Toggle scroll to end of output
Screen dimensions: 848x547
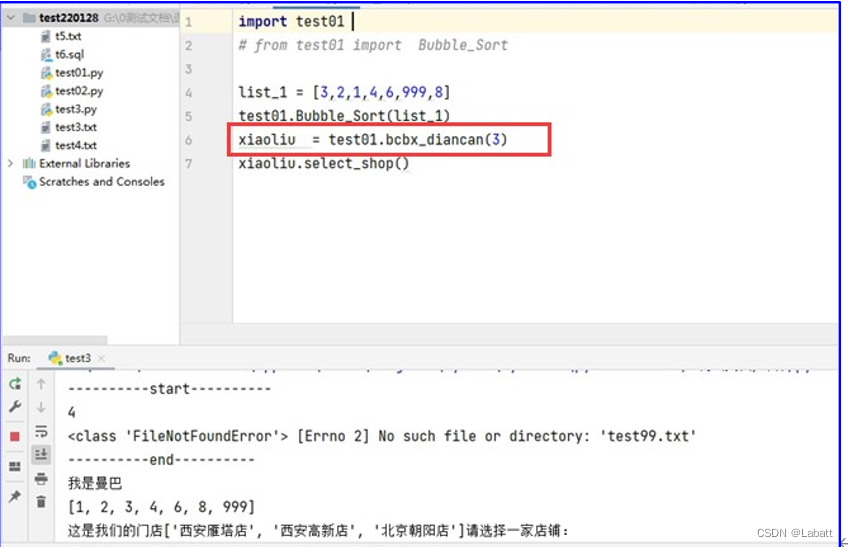(x=41, y=454)
